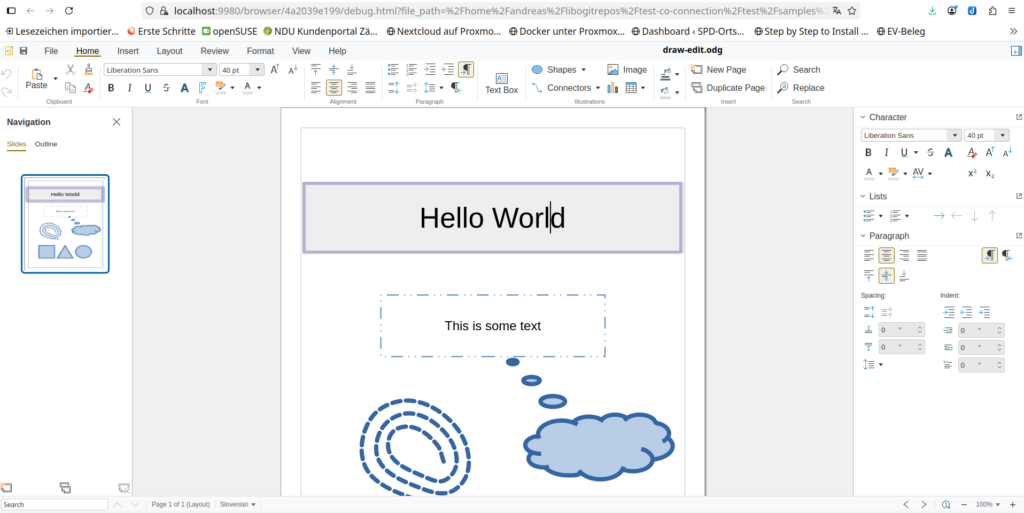Click the Outline font effect icon
This screenshot has width=1024, height=513.
click(202, 87)
